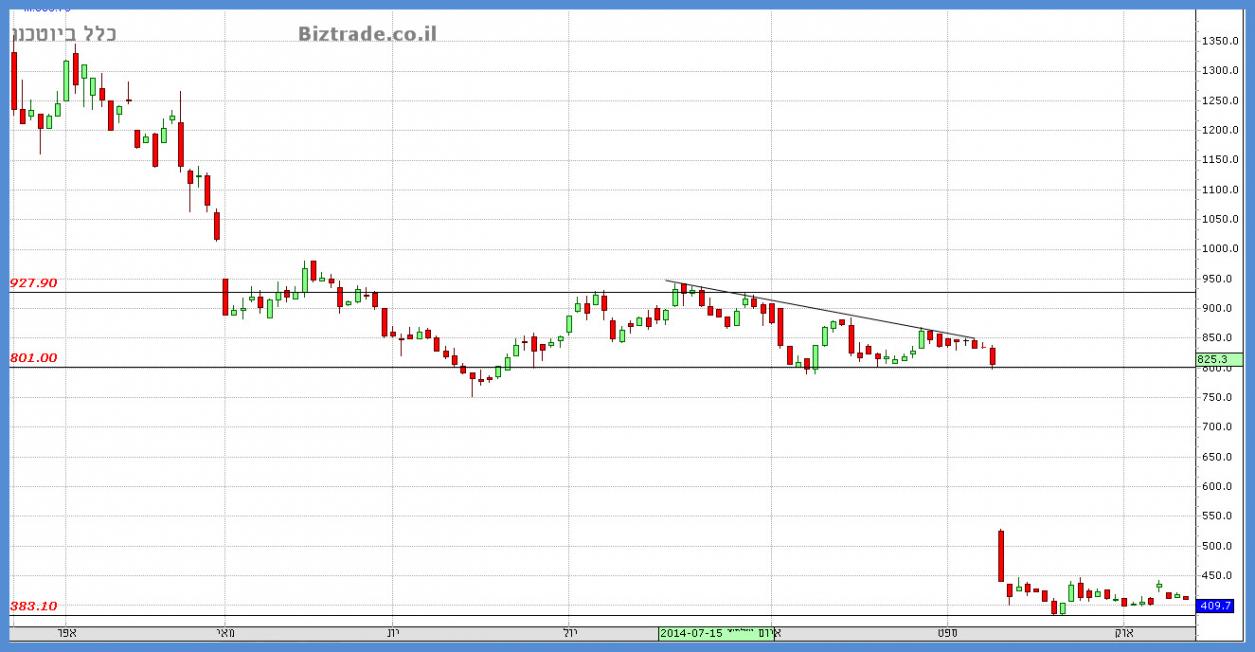Select the 801.00 support level label
The width and height of the screenshot is (1255, 652).
[x=34, y=358]
